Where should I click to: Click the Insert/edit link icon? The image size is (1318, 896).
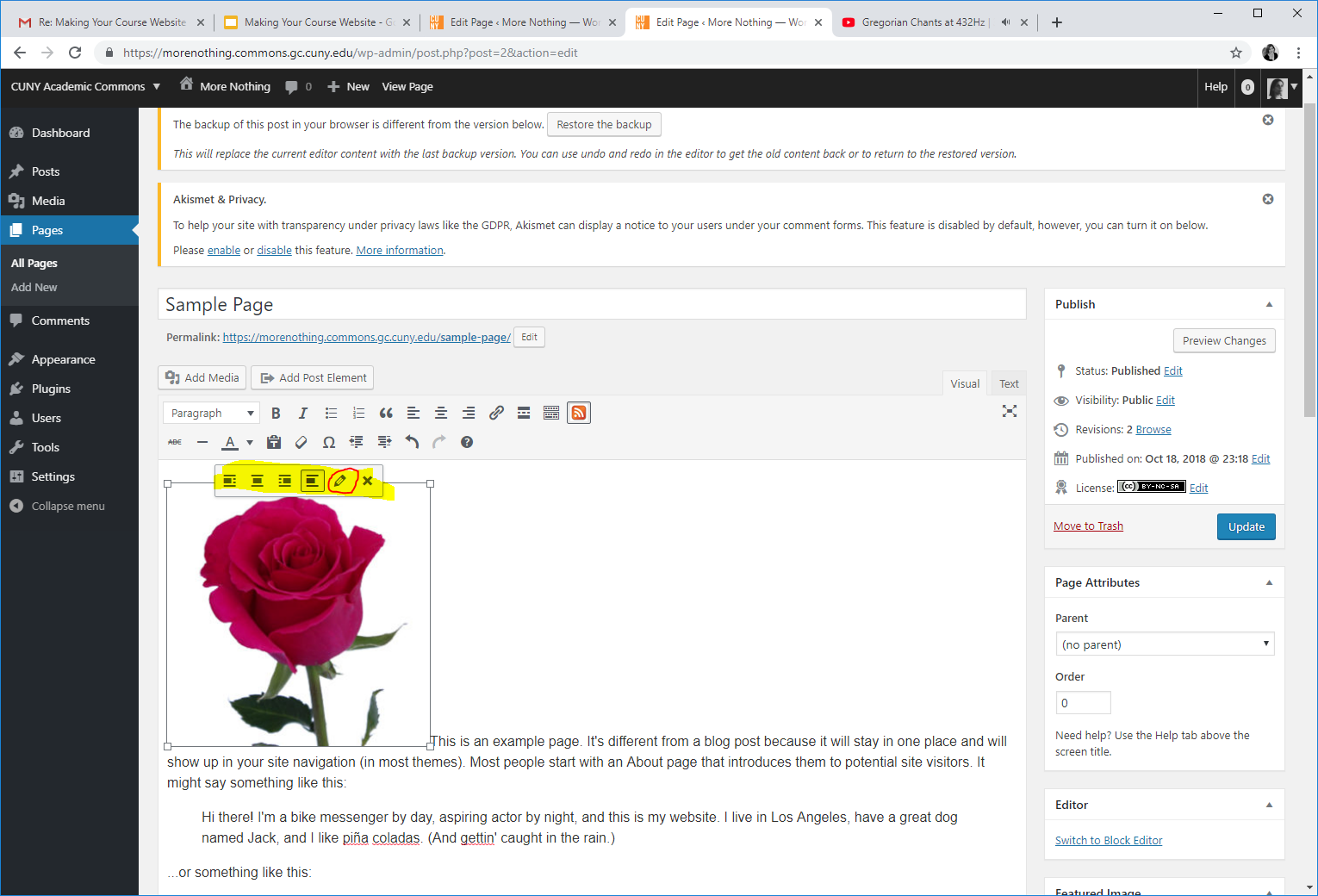(496, 414)
